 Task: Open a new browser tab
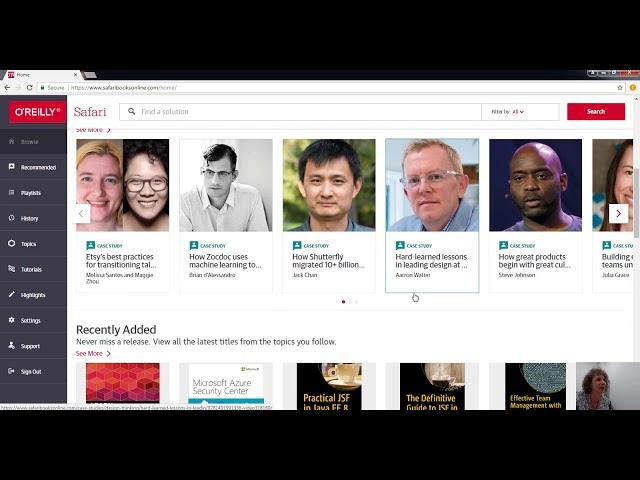coord(90,75)
